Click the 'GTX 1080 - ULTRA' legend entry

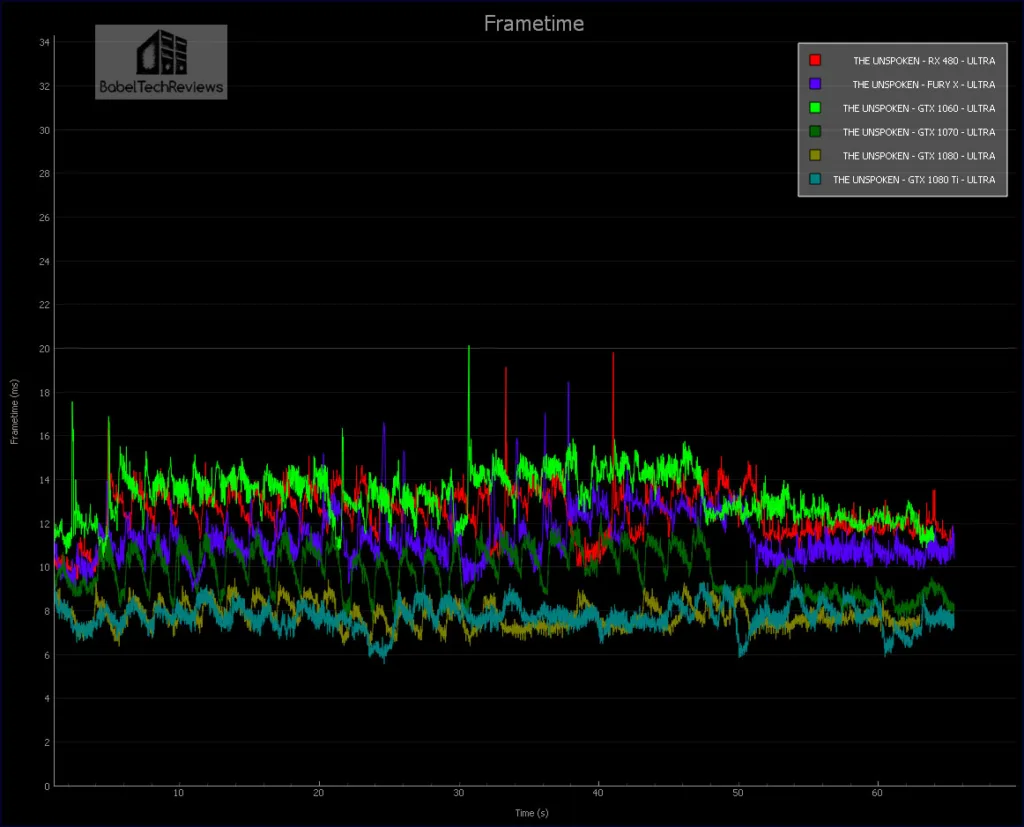click(x=918, y=156)
